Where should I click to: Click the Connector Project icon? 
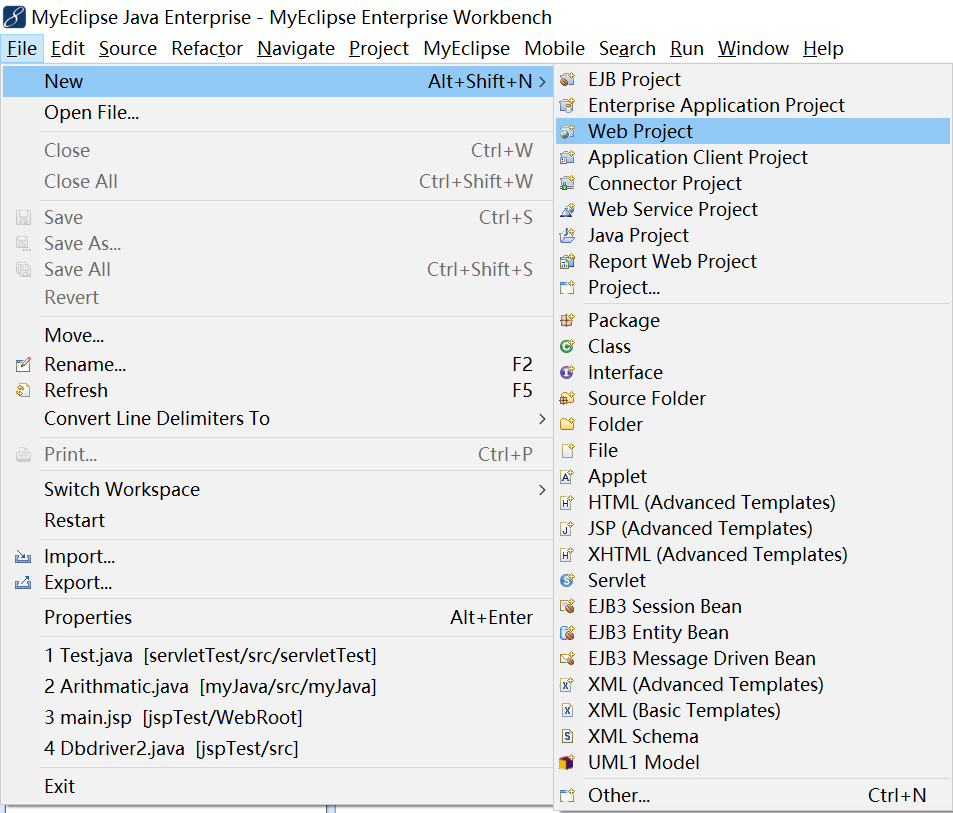(567, 184)
